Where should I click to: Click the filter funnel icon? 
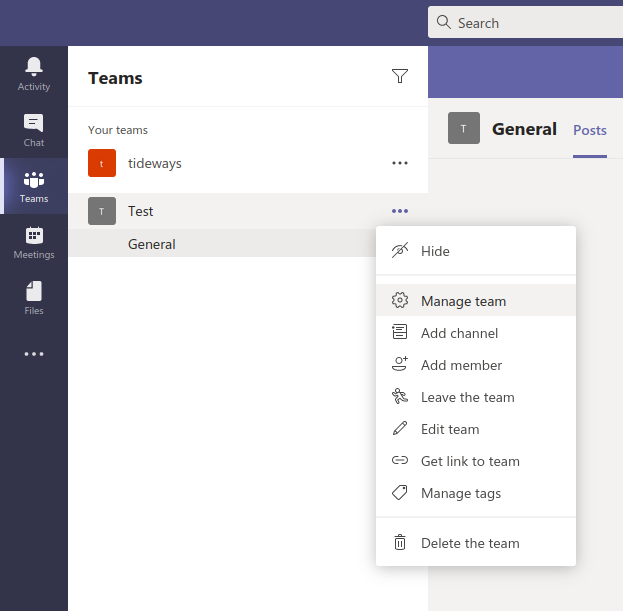[400, 76]
